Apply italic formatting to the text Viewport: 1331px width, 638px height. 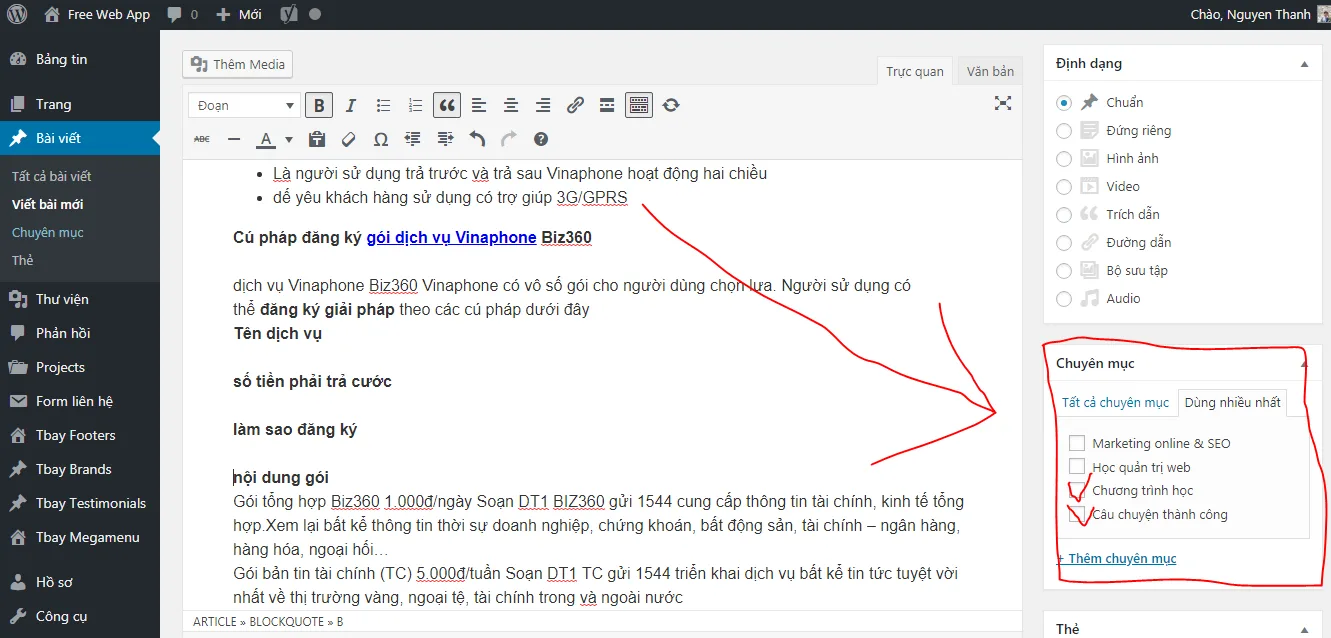click(351, 105)
